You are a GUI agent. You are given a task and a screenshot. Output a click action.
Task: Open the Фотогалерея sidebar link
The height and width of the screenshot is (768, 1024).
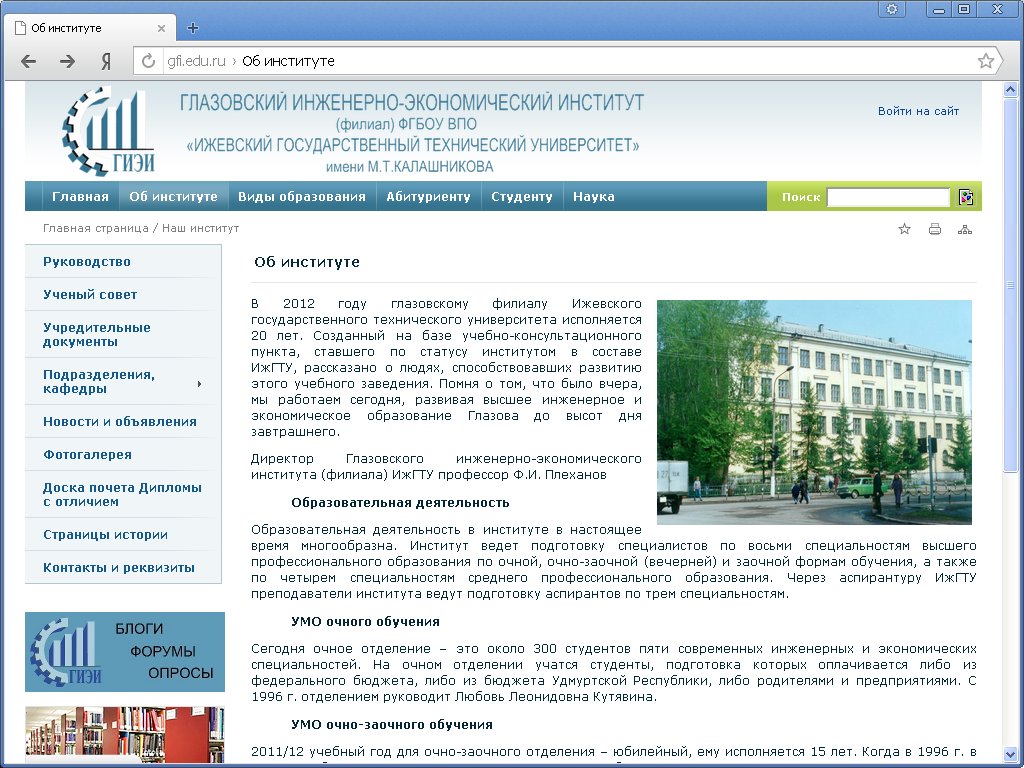[87, 455]
